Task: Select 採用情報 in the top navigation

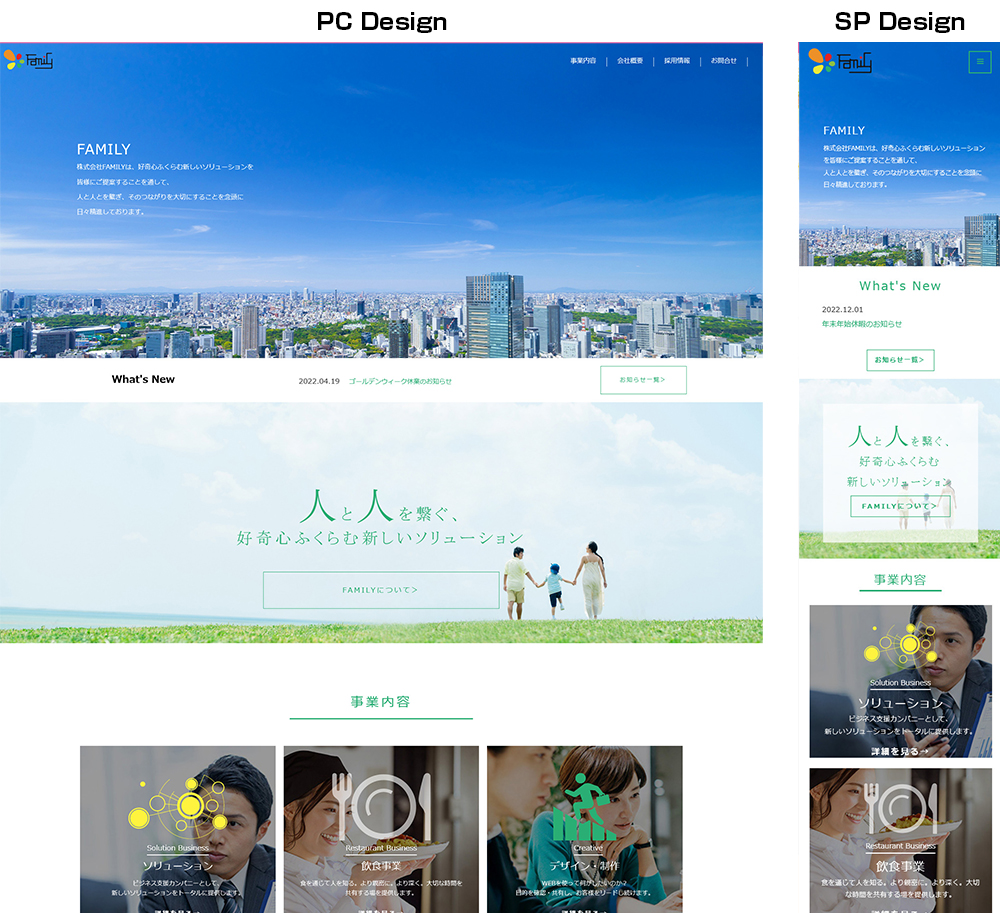Action: pos(677,61)
